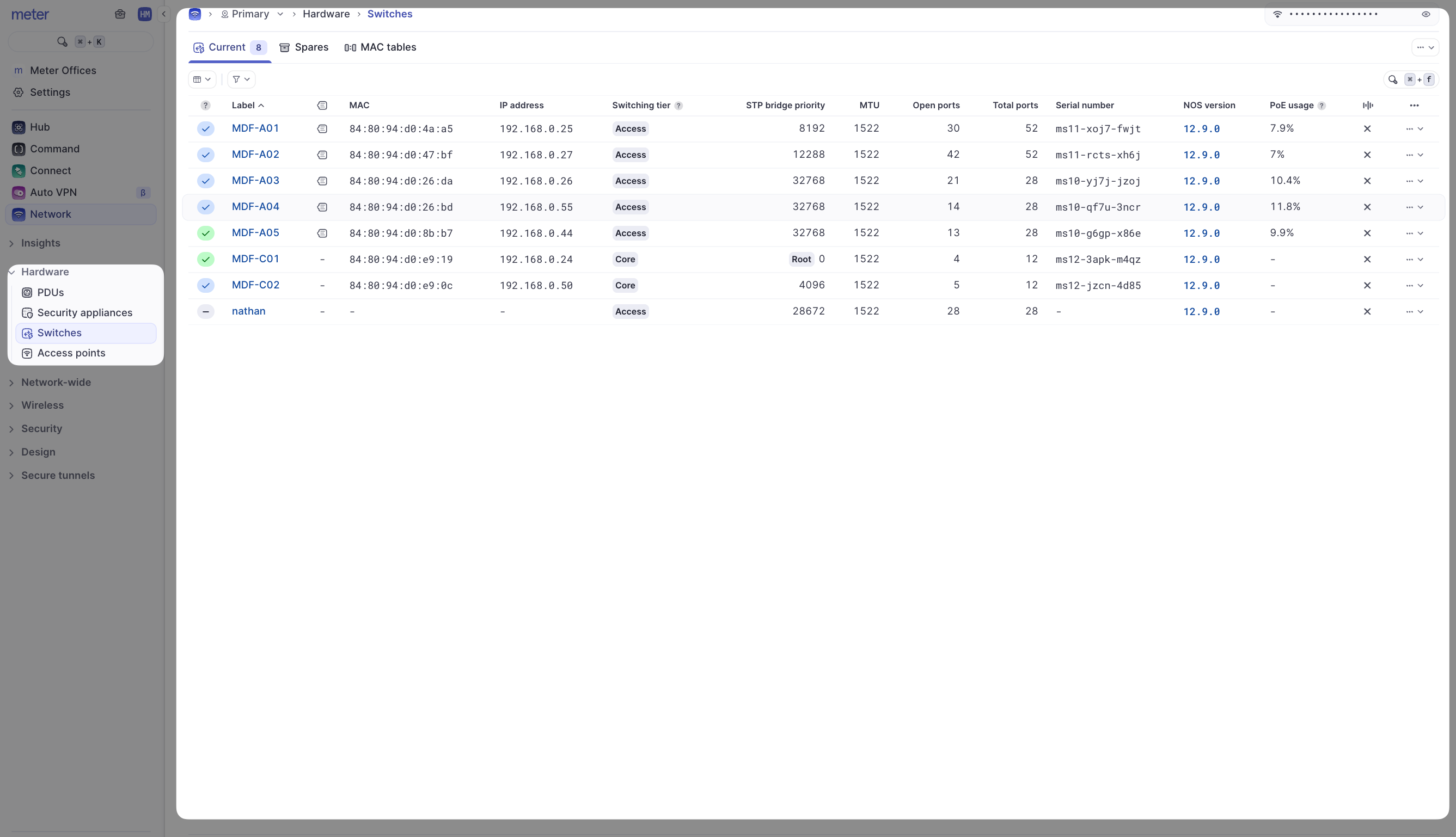Image resolution: width=1456 pixels, height=837 pixels.
Task: Select the Command icon in the sidebar
Action: point(19,149)
